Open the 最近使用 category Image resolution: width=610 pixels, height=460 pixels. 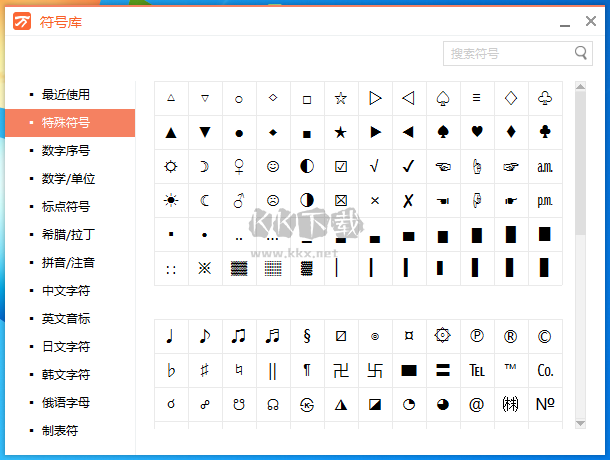pos(70,95)
